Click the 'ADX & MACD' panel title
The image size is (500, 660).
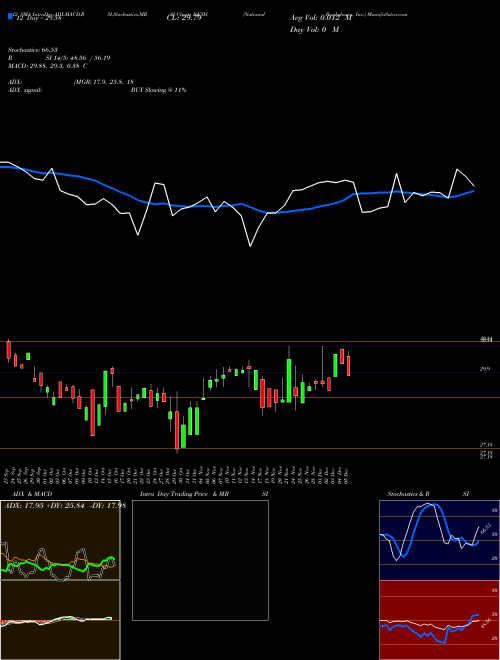32,494
